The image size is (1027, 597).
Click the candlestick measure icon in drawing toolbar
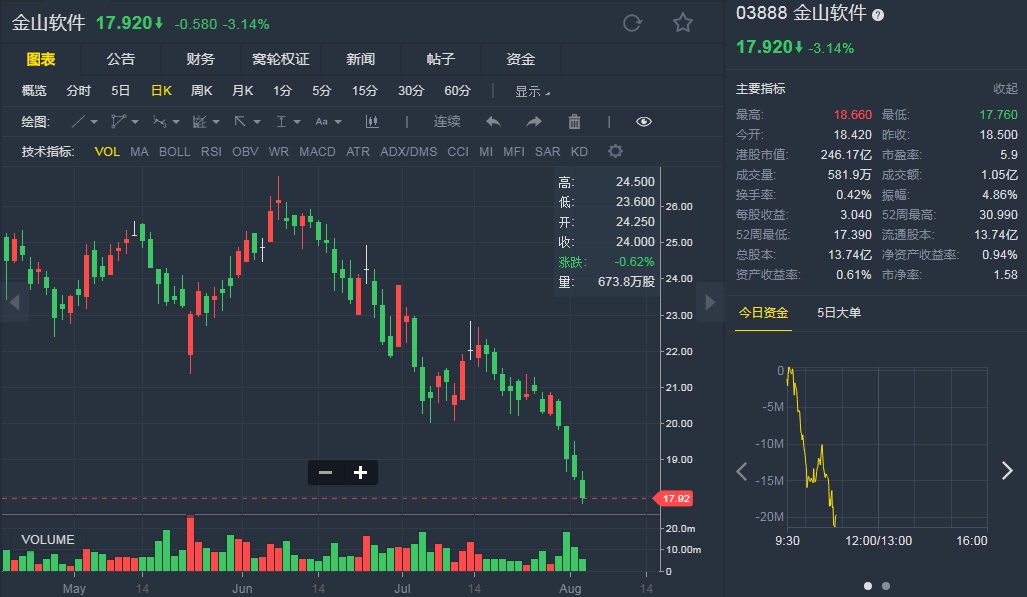pos(373,122)
